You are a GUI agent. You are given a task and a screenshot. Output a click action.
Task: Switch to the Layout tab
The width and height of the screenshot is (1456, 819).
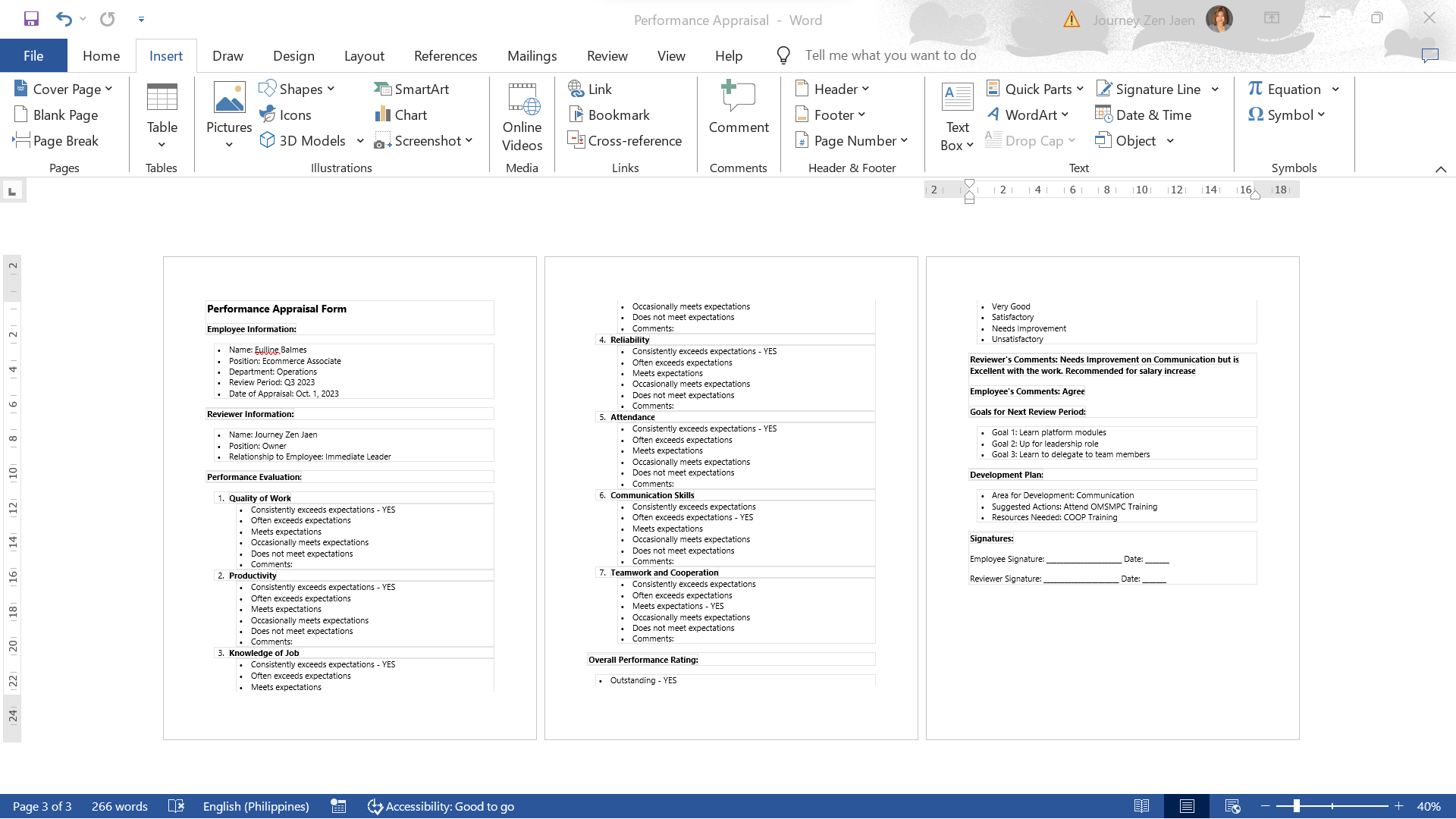pyautogui.click(x=364, y=56)
